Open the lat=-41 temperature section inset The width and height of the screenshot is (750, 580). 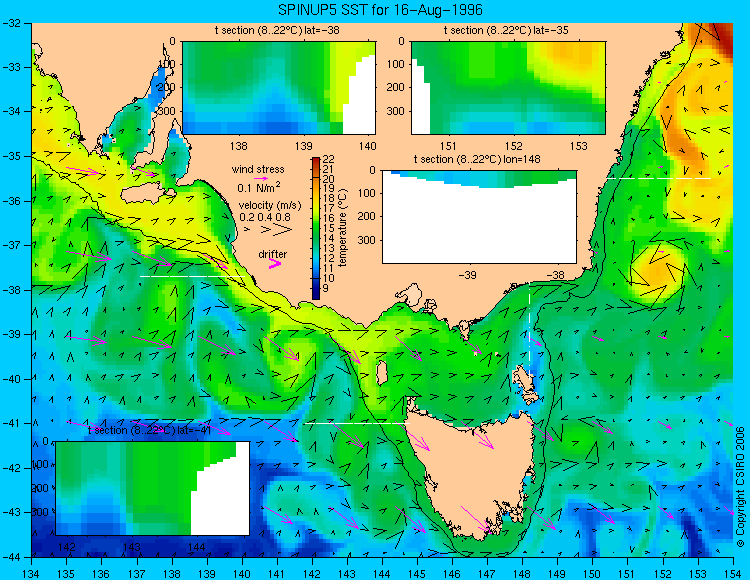coord(153,488)
